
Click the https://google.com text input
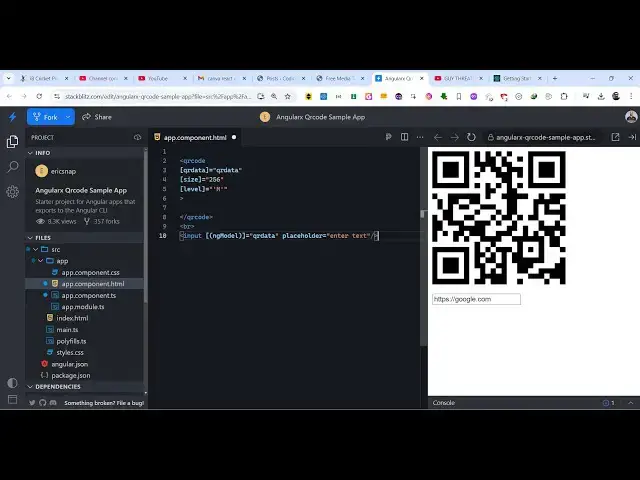(476, 299)
